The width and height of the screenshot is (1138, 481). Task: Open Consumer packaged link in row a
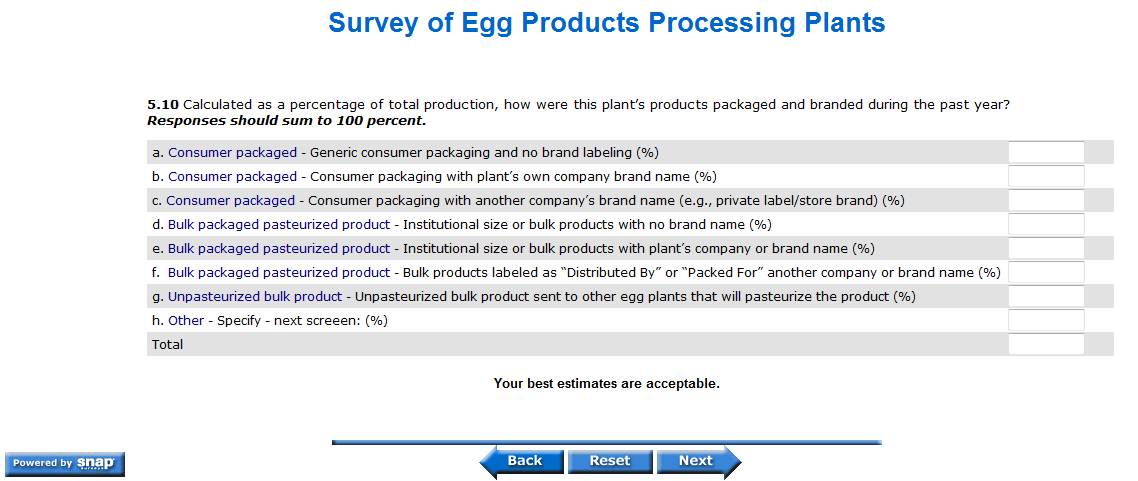point(232,153)
